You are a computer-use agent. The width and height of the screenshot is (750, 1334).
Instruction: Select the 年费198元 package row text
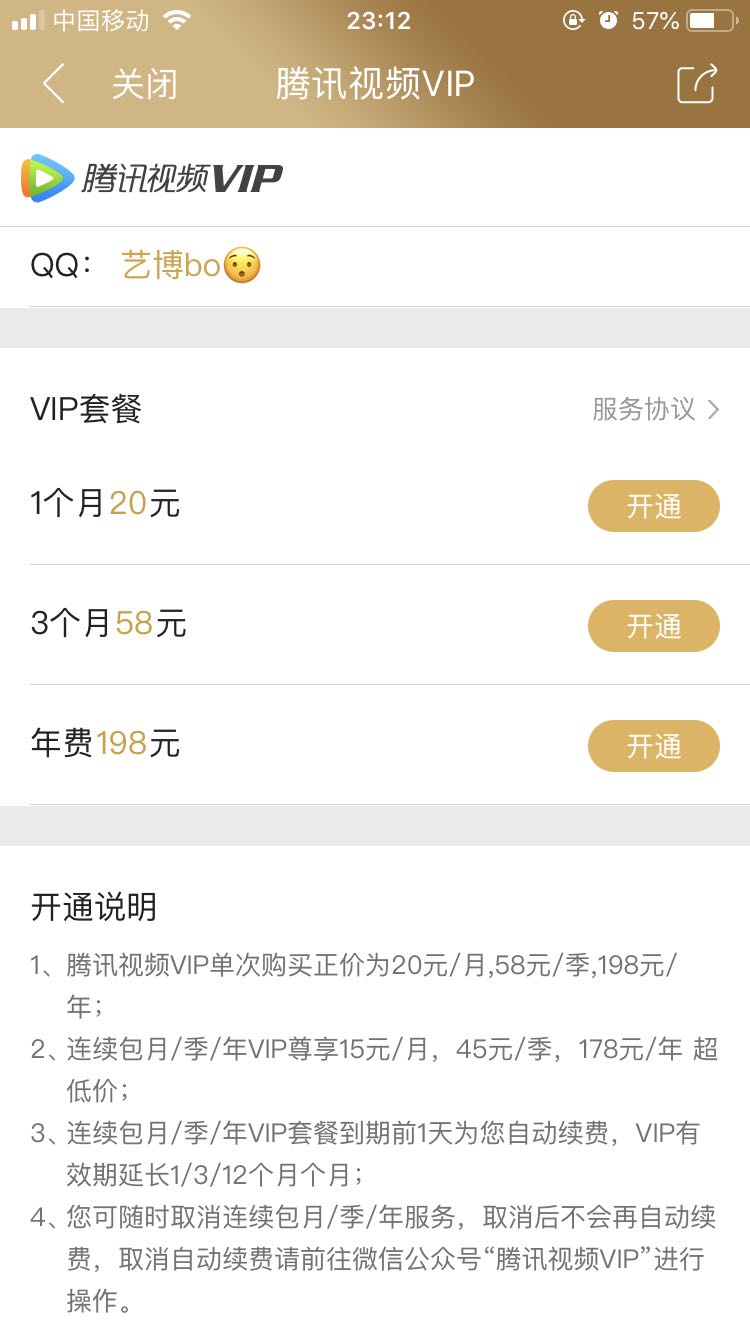tap(106, 744)
